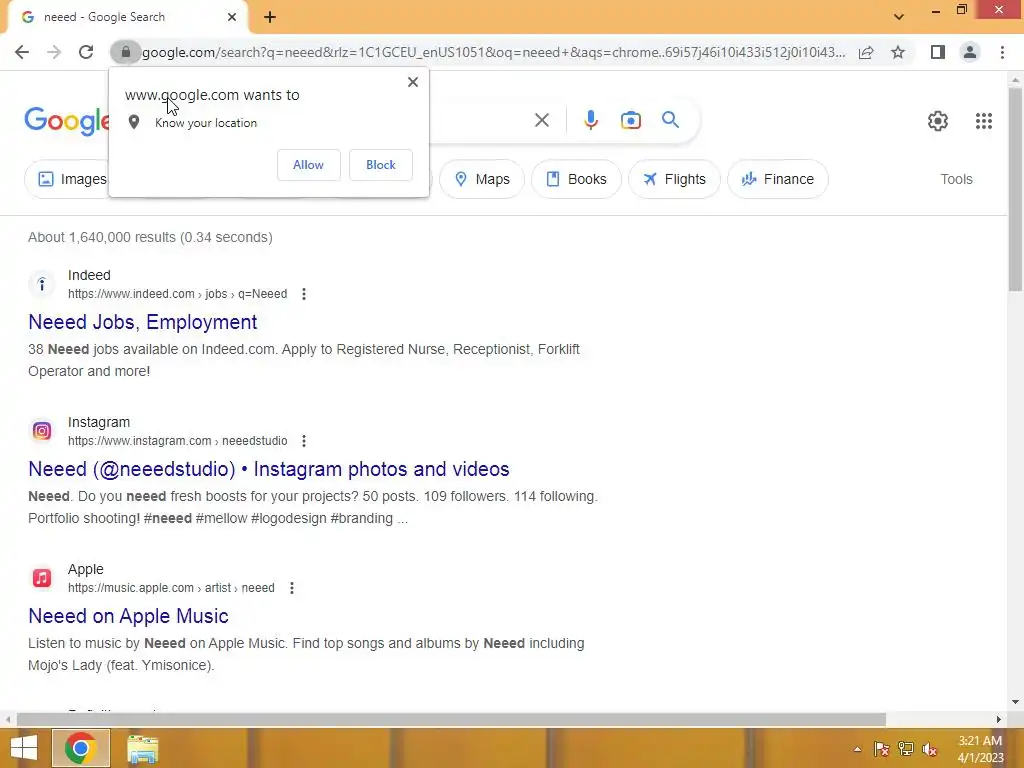Open the Tools search options
The width and height of the screenshot is (1024, 768).
click(956, 179)
